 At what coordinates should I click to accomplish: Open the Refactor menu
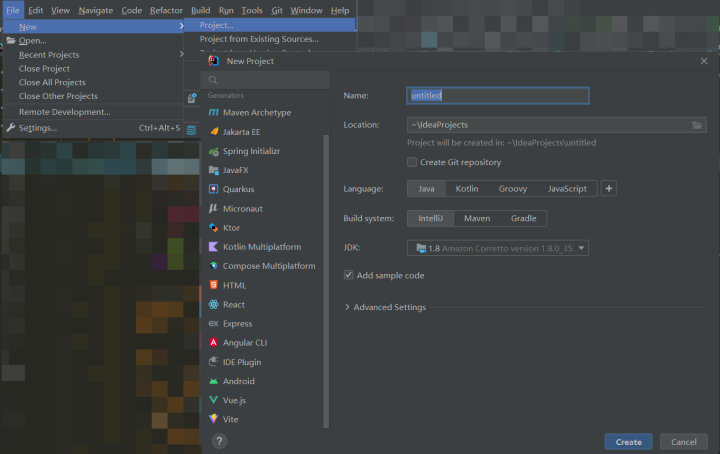coord(166,10)
